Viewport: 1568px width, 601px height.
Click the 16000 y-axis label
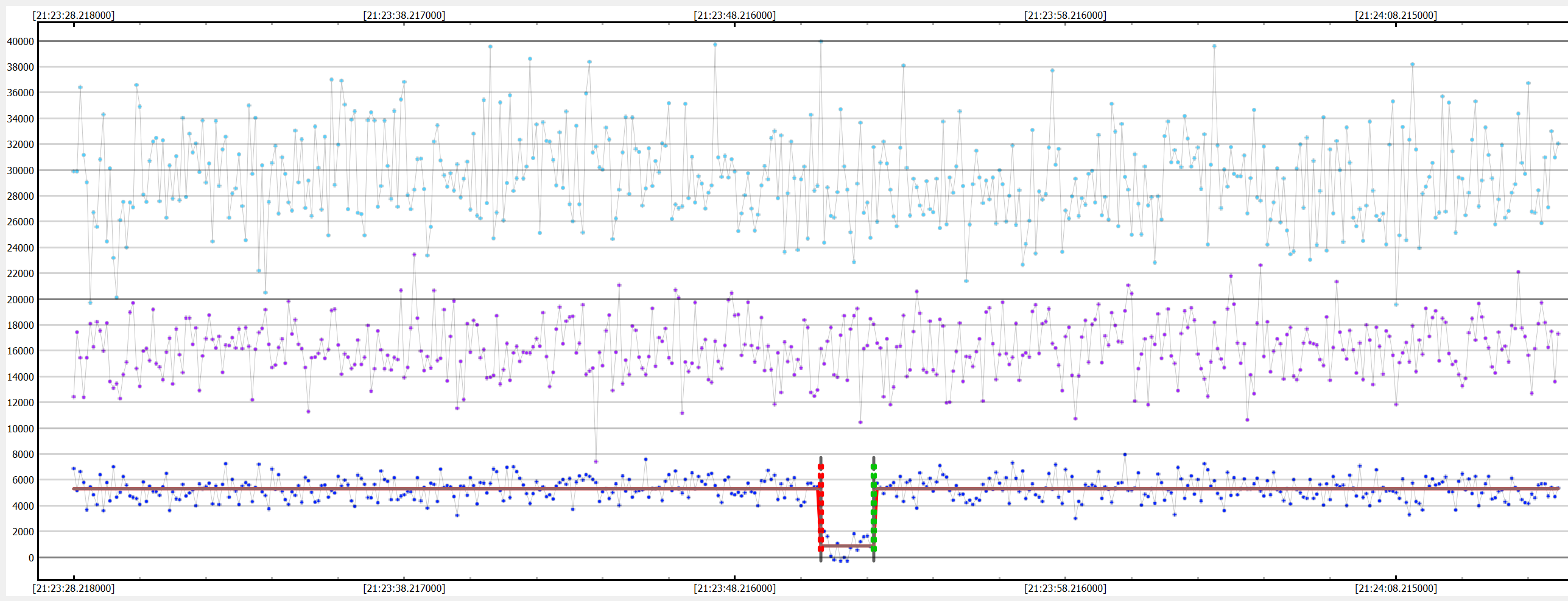pyautogui.click(x=20, y=351)
